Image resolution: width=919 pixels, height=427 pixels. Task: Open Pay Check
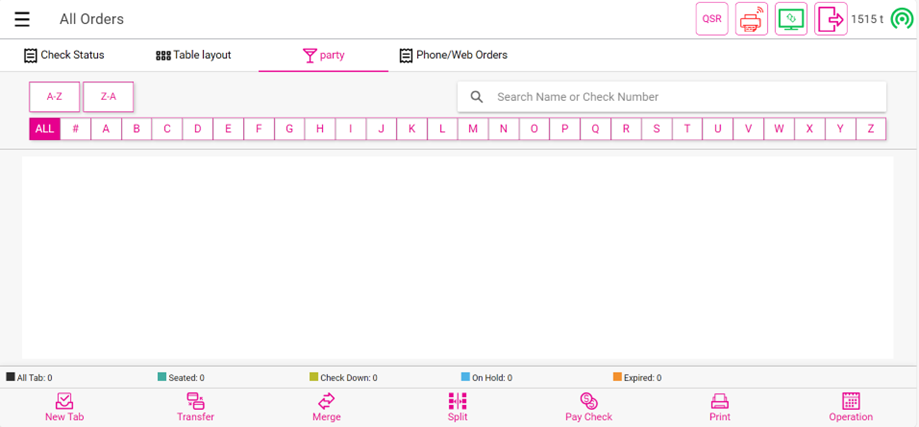[588, 407]
